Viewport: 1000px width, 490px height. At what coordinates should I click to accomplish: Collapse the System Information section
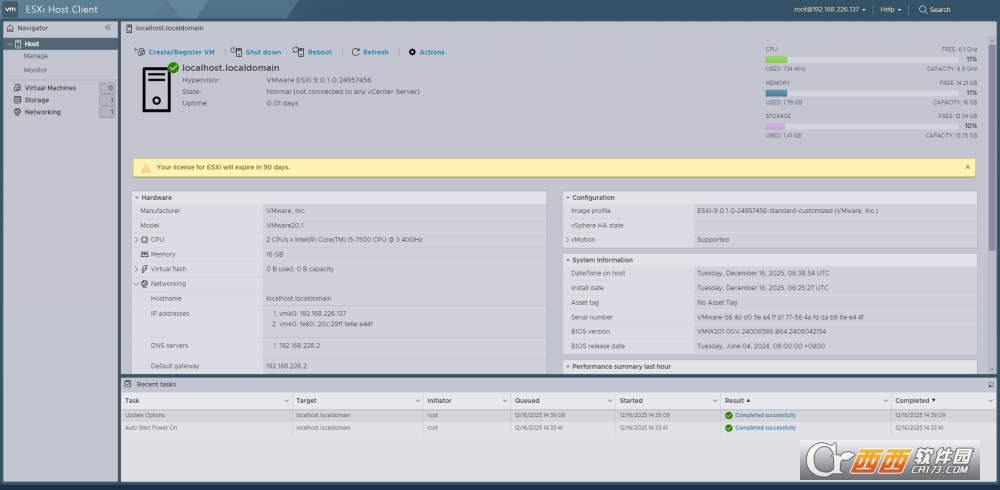568,260
